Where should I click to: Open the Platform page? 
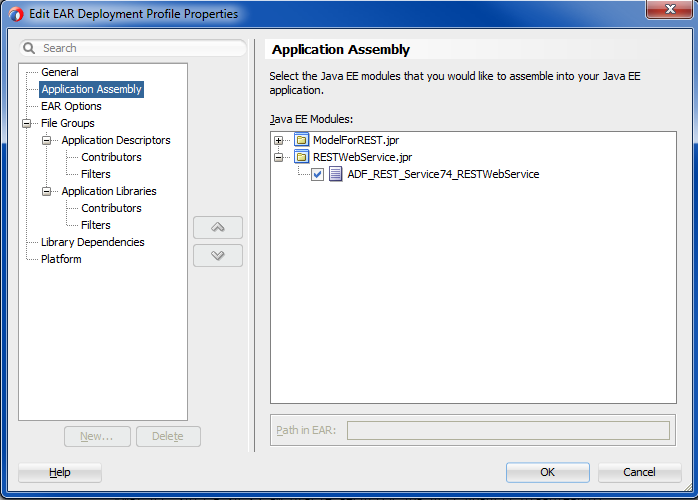pyautogui.click(x=61, y=259)
